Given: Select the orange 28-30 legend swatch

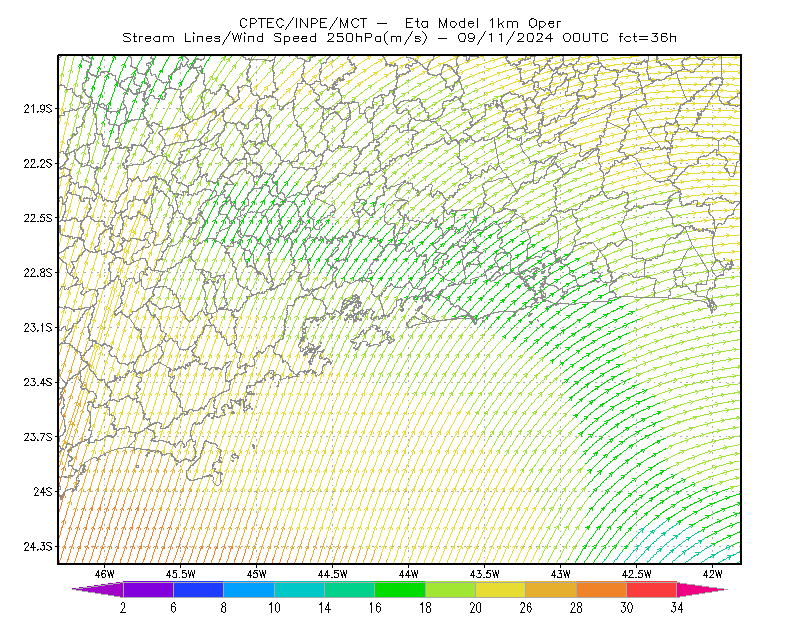Looking at the screenshot, I should [602, 589].
